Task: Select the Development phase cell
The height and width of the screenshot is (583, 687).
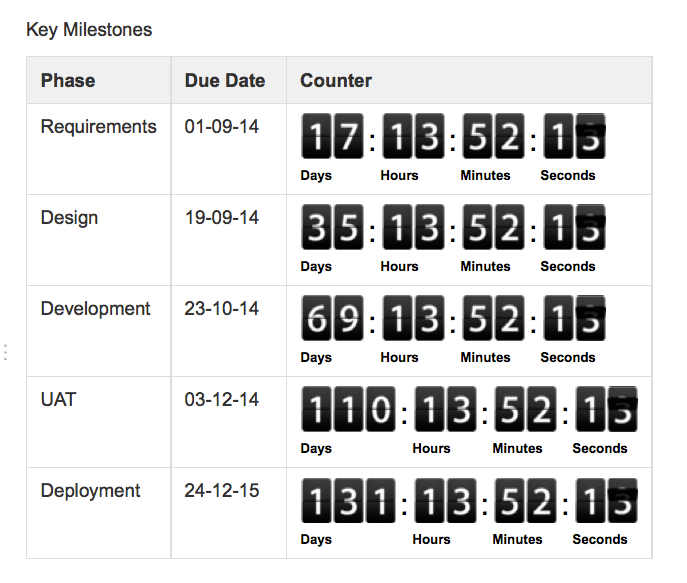Action: 96,309
